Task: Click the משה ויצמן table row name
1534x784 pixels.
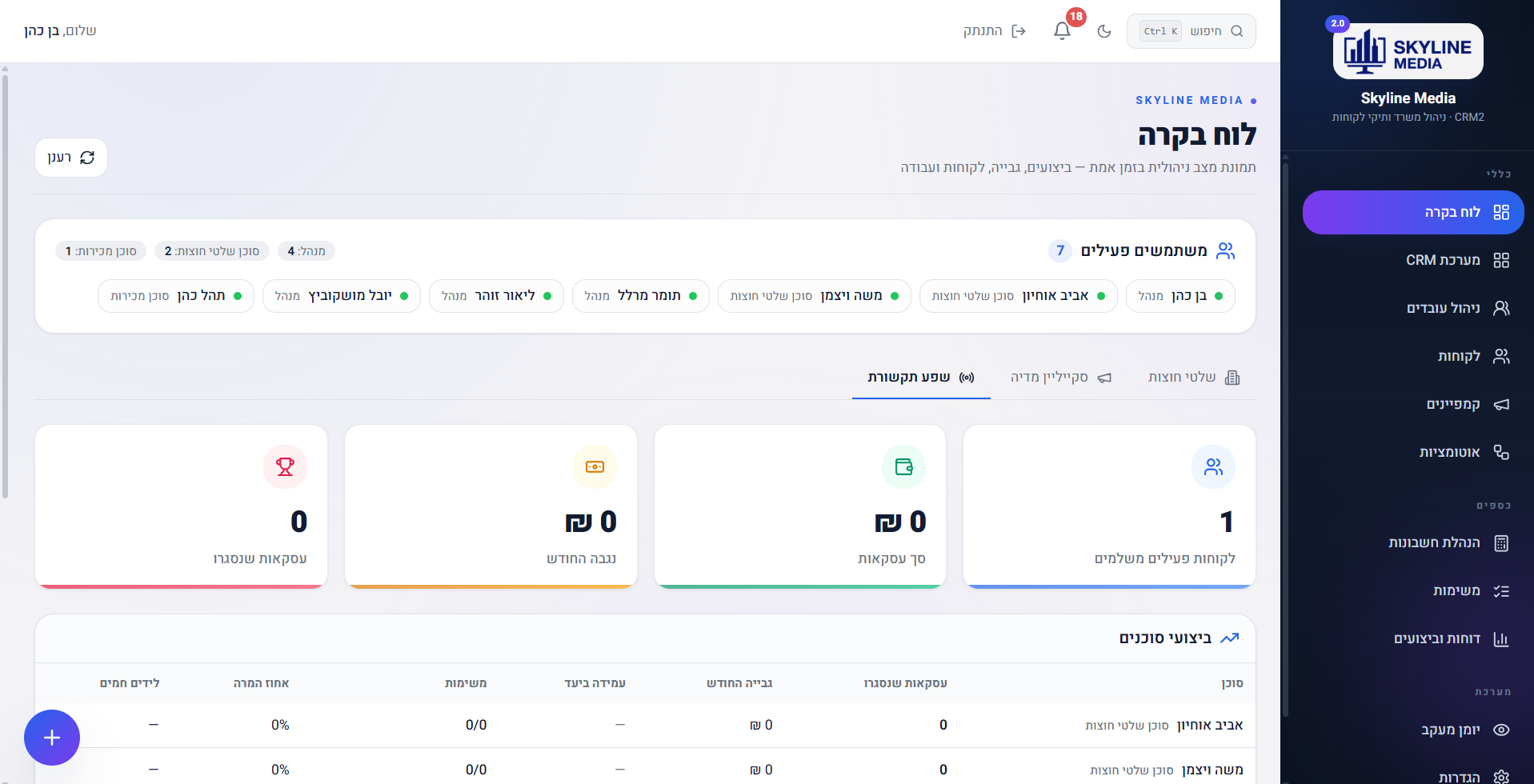Action: point(1212,770)
